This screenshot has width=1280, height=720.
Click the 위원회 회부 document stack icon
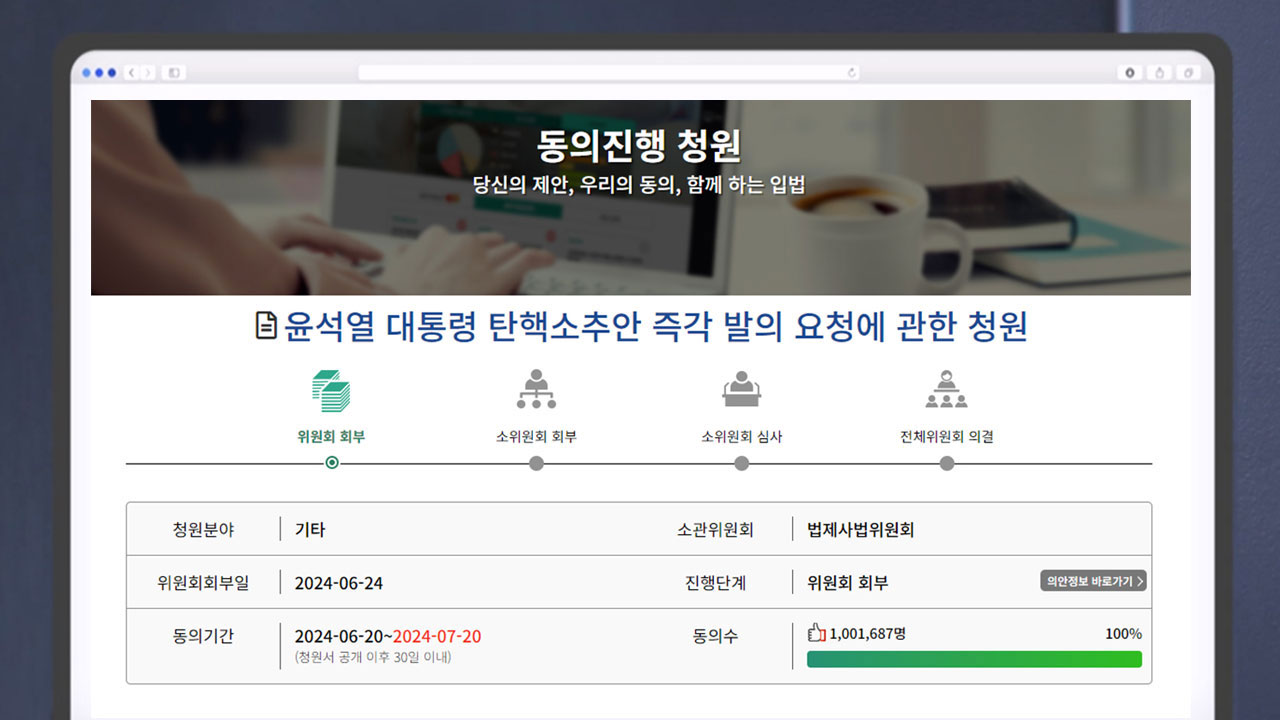pos(331,390)
